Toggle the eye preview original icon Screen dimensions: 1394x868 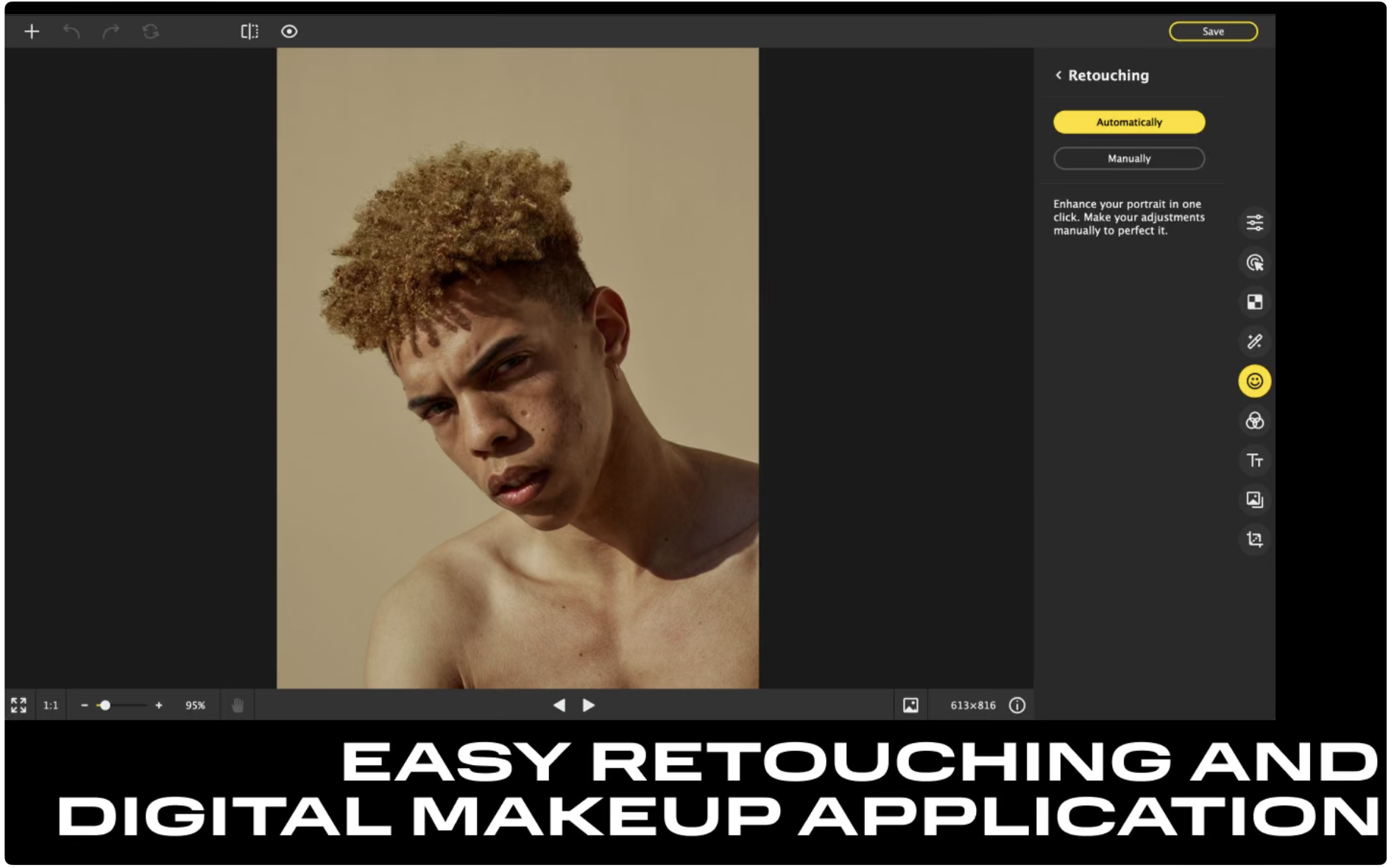coord(289,32)
